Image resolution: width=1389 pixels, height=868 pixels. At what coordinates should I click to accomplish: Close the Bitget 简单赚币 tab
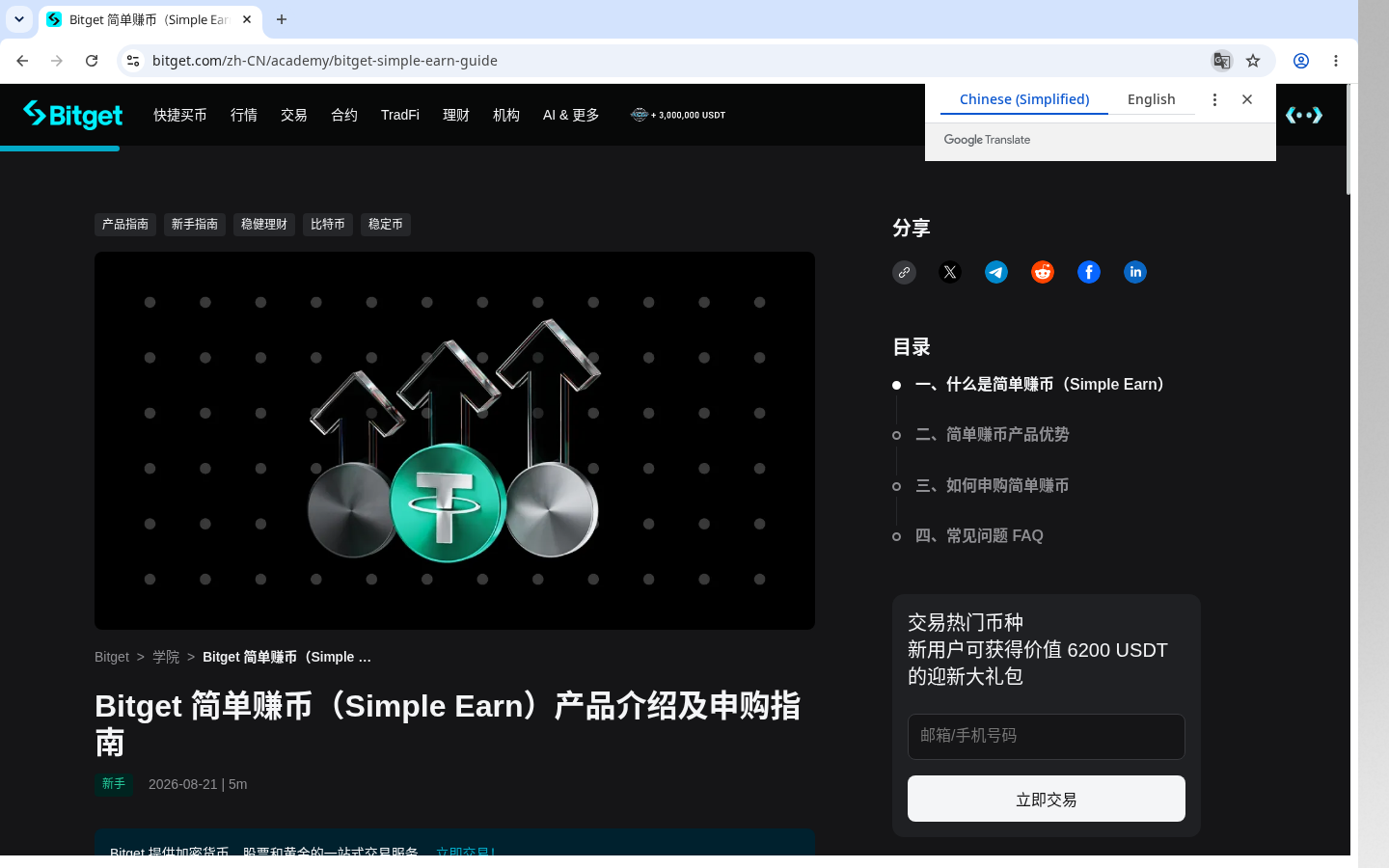(247, 19)
